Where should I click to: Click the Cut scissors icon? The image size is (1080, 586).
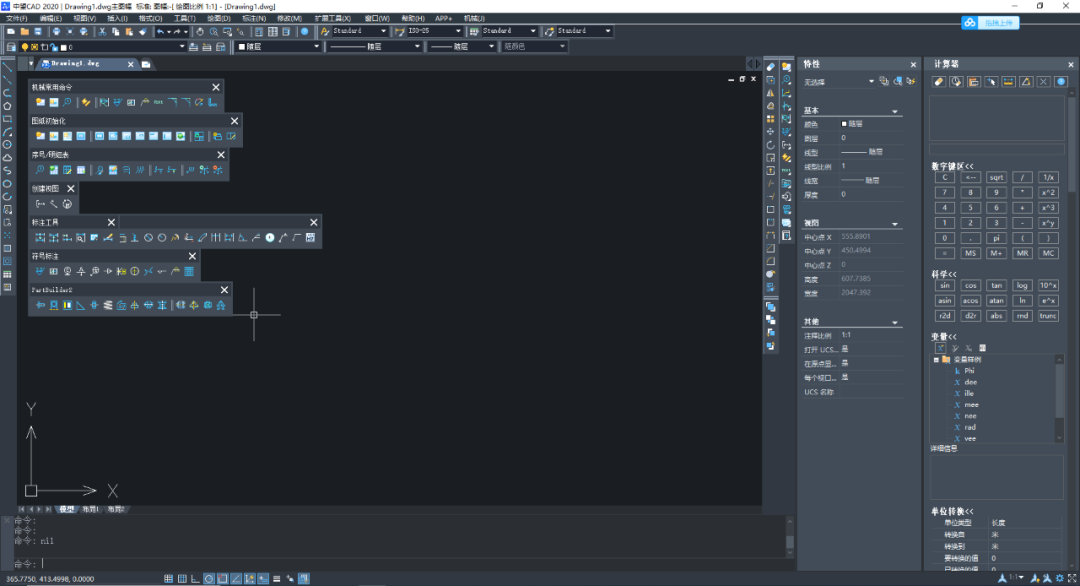pyautogui.click(x=102, y=32)
